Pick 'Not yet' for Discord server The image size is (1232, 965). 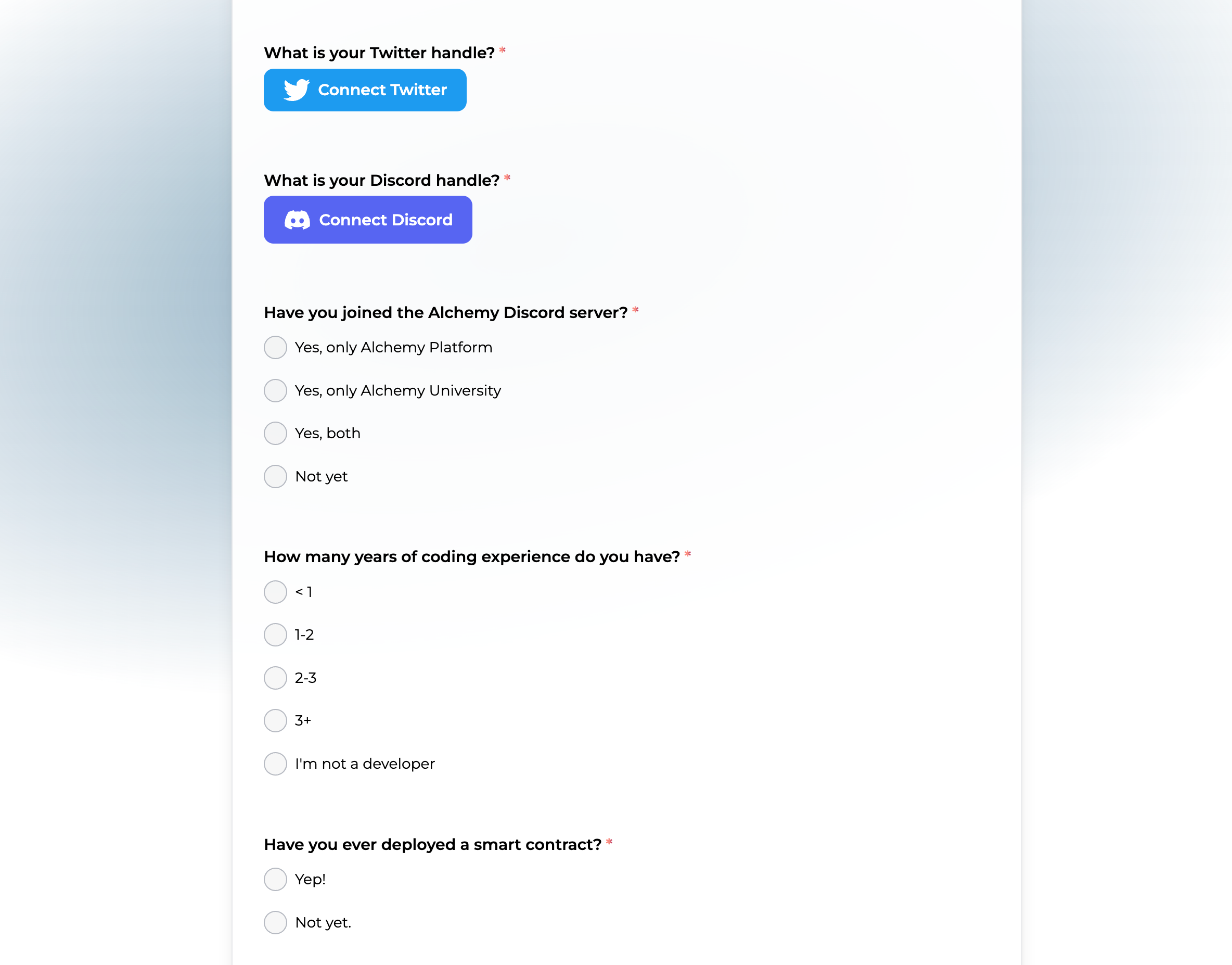(276, 476)
